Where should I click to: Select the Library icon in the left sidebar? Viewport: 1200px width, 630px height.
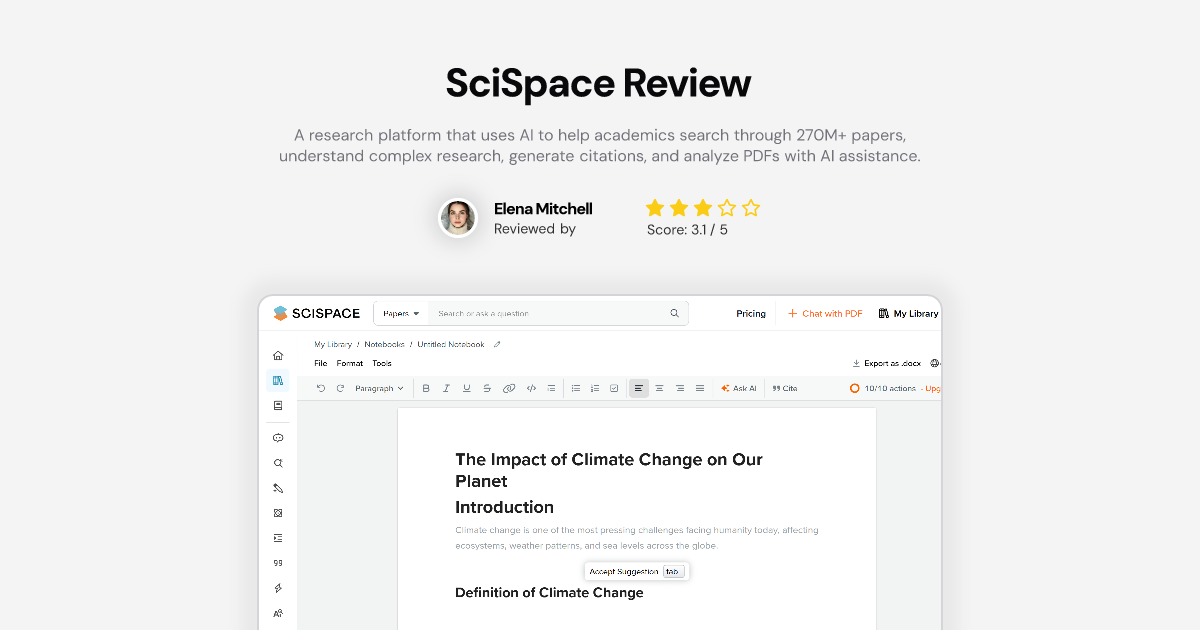(278, 380)
